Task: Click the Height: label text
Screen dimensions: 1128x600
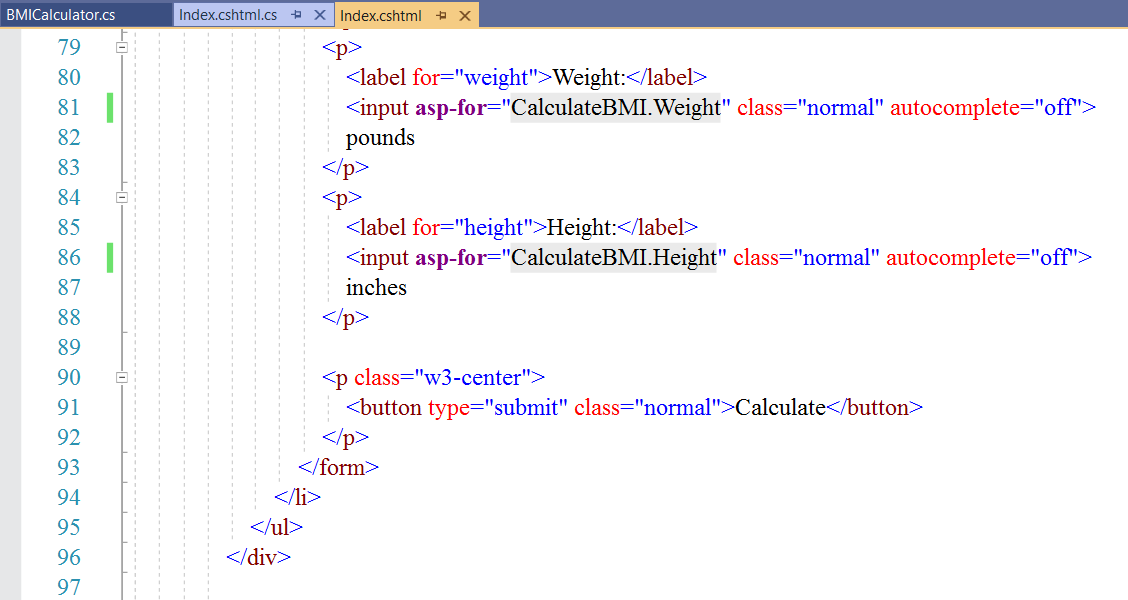Action: [582, 227]
